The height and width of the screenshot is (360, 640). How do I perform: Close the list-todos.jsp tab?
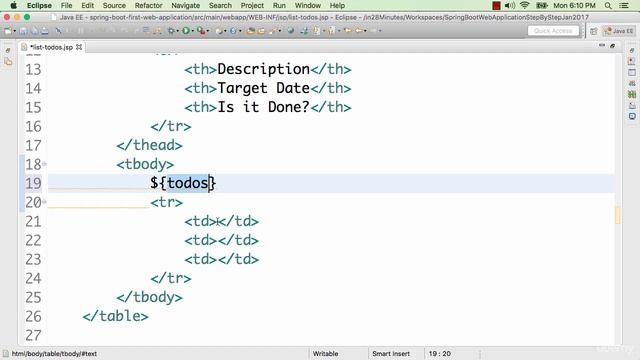coord(79,47)
